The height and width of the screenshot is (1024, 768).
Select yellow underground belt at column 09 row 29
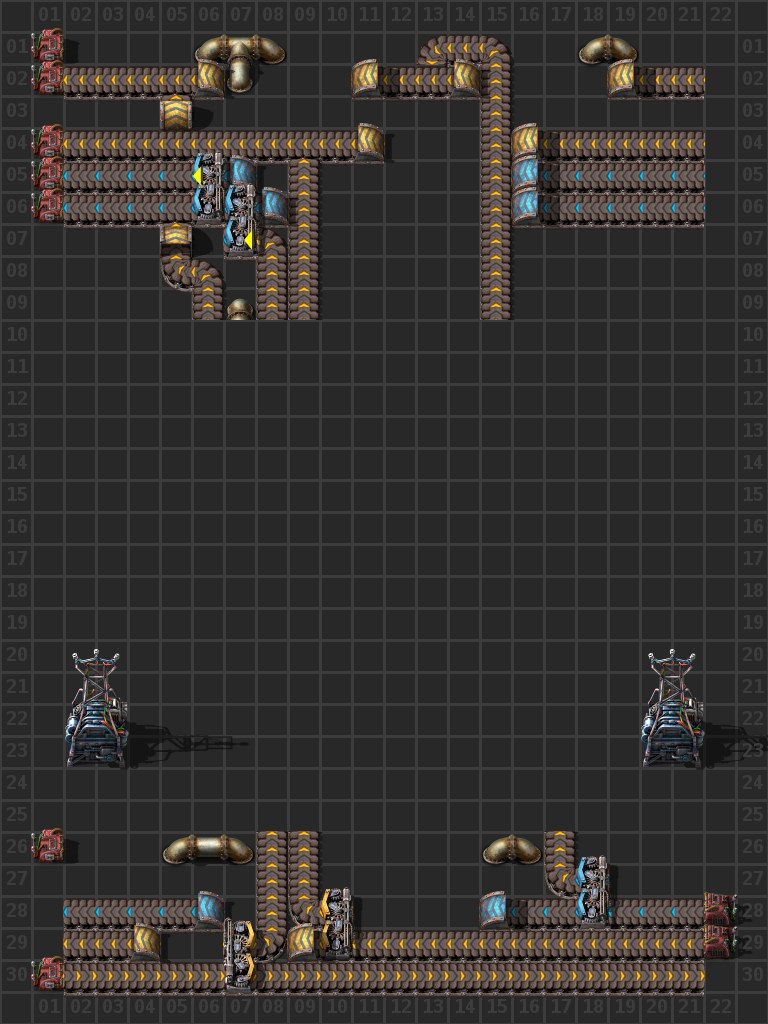pos(302,942)
